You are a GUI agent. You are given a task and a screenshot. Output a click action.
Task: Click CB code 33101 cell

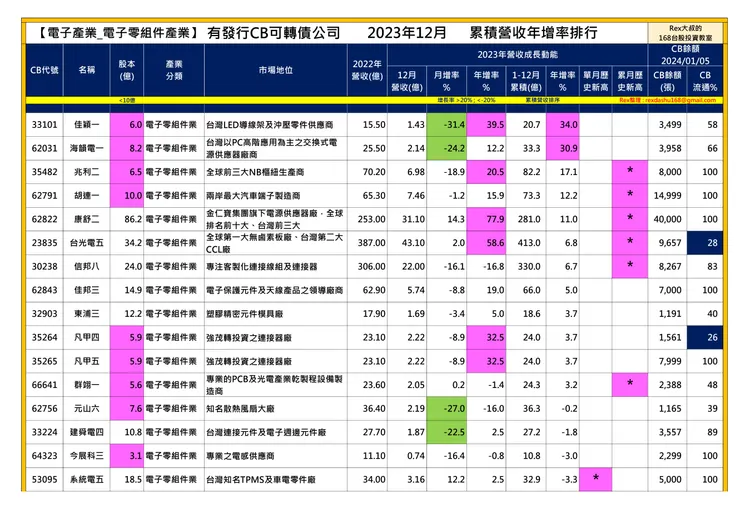(x=44, y=125)
